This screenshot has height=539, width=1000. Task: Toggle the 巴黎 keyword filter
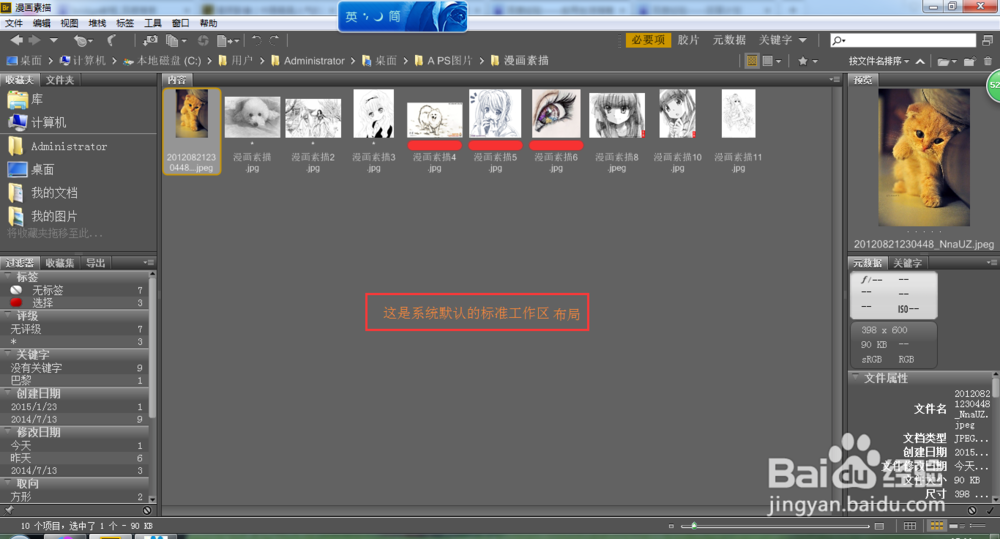[x=76, y=380]
